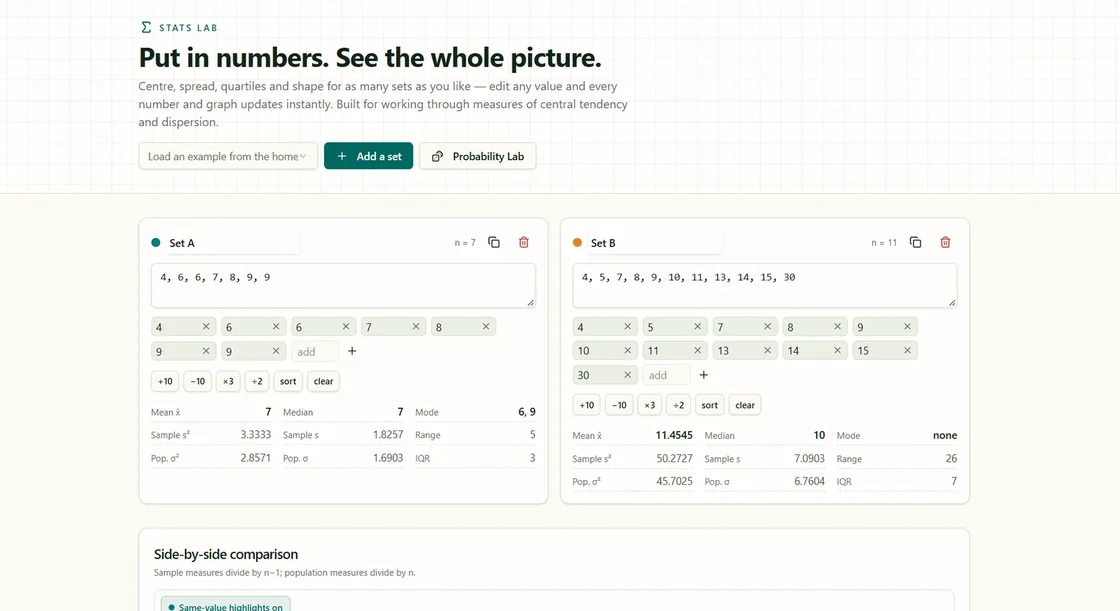Click Set B mean value 11.4545

(674, 435)
